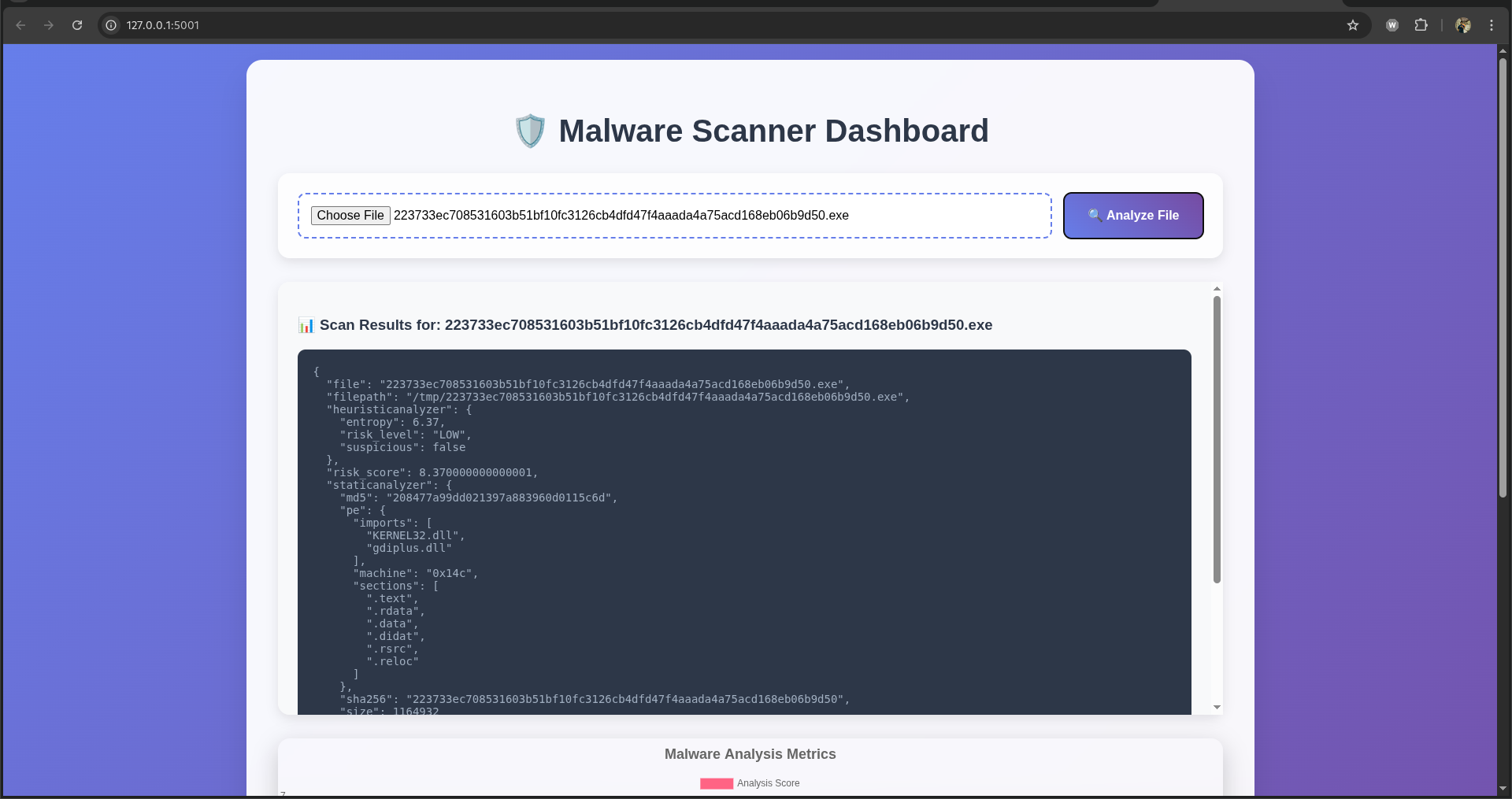Click the ".text" section entry

coord(392,598)
